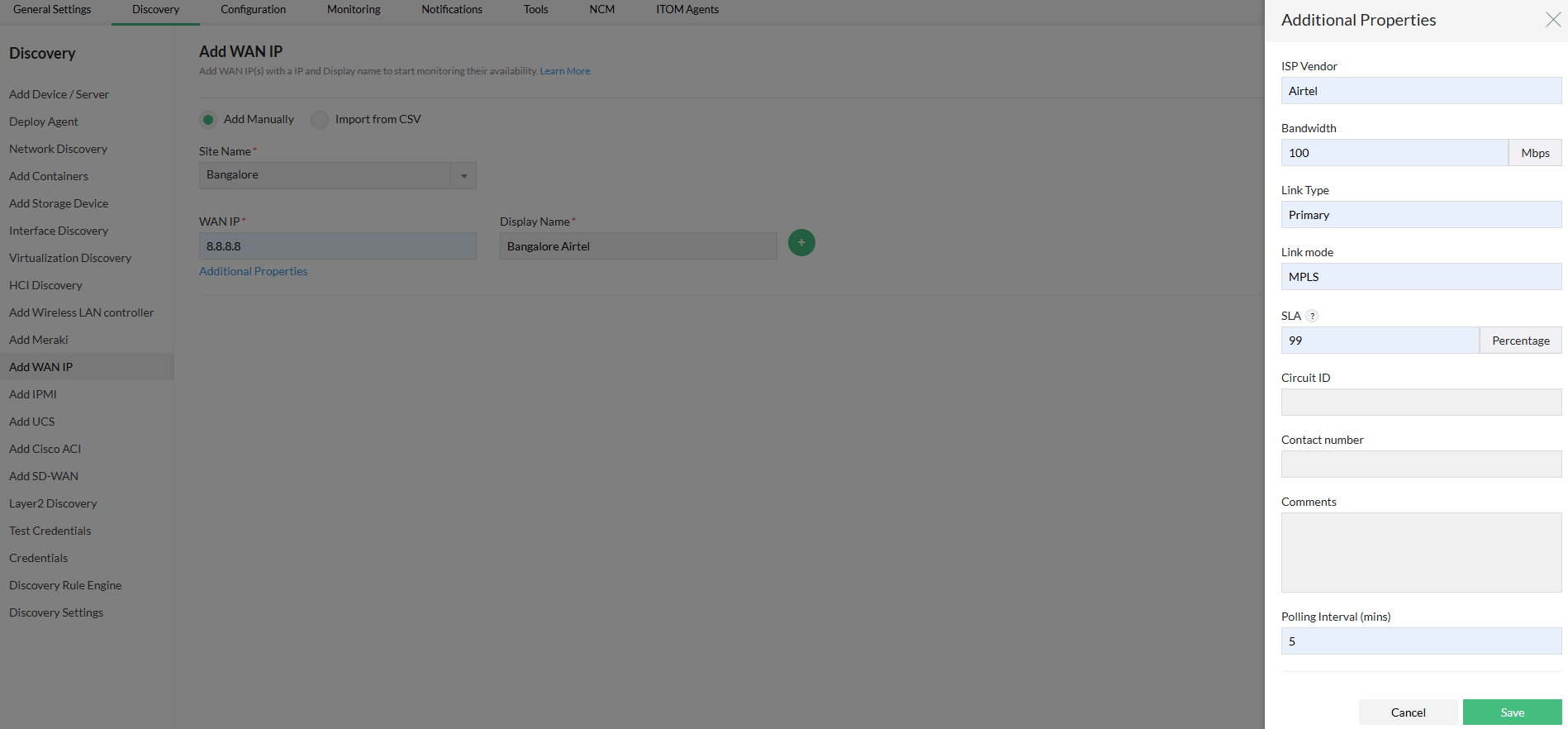
Task: Click the Save button
Action: tap(1512, 712)
